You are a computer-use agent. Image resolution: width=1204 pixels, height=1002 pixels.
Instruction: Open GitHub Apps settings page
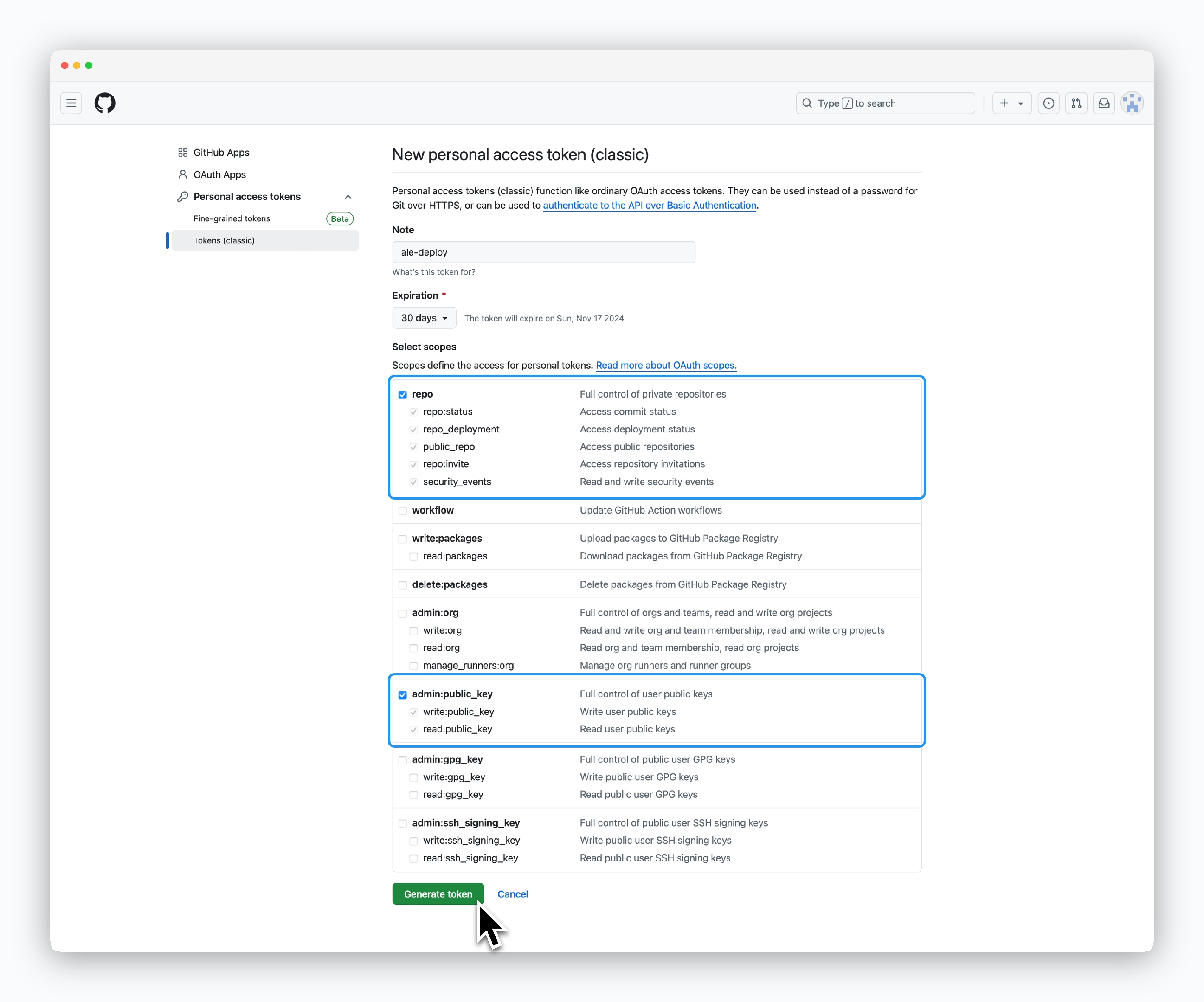221,153
